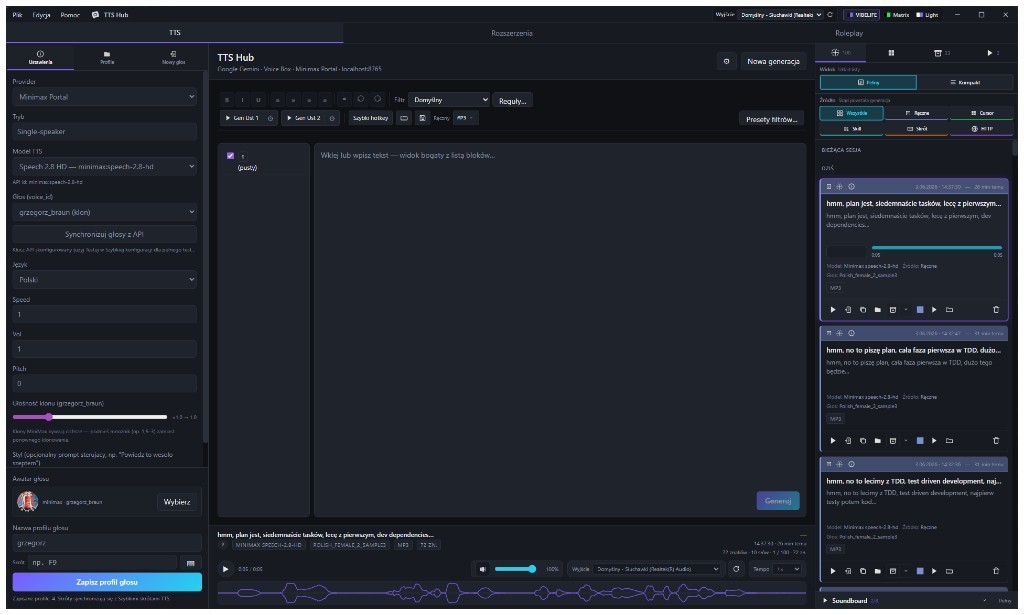The image size is (1024, 615).
Task: Toggle the Light theme option
Action: point(927,14)
